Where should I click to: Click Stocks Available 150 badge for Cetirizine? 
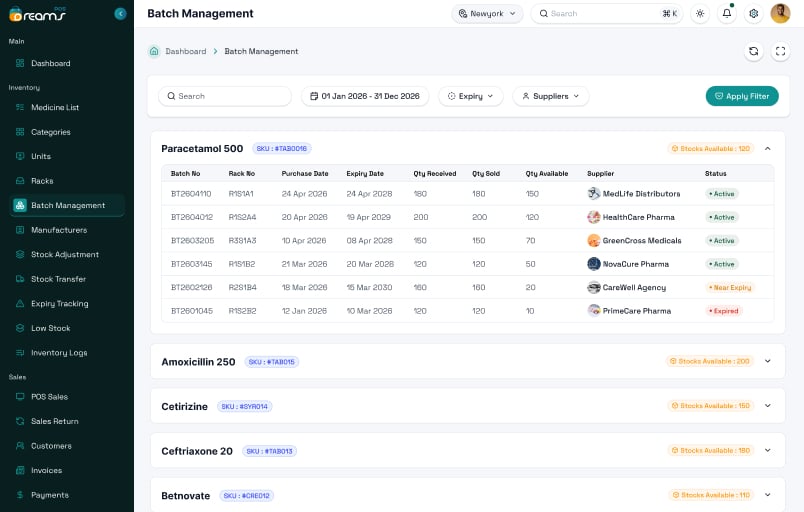711,406
